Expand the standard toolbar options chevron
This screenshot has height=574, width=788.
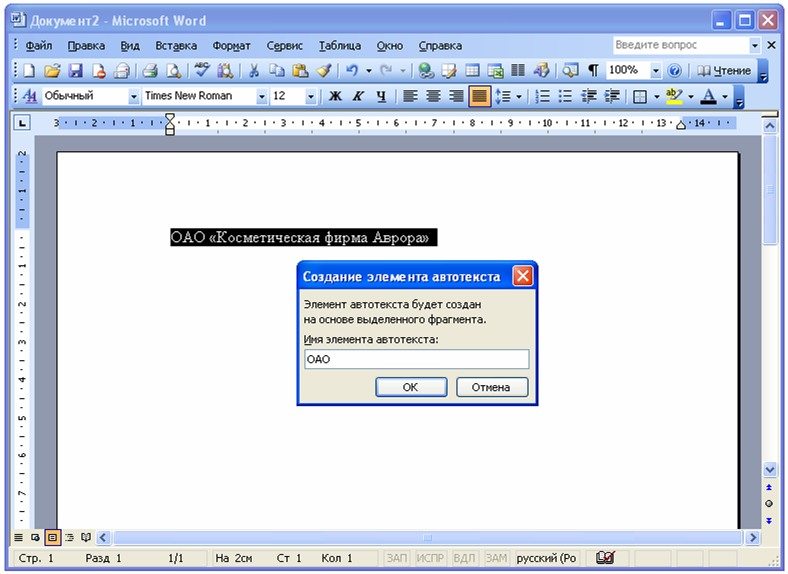pos(763,71)
